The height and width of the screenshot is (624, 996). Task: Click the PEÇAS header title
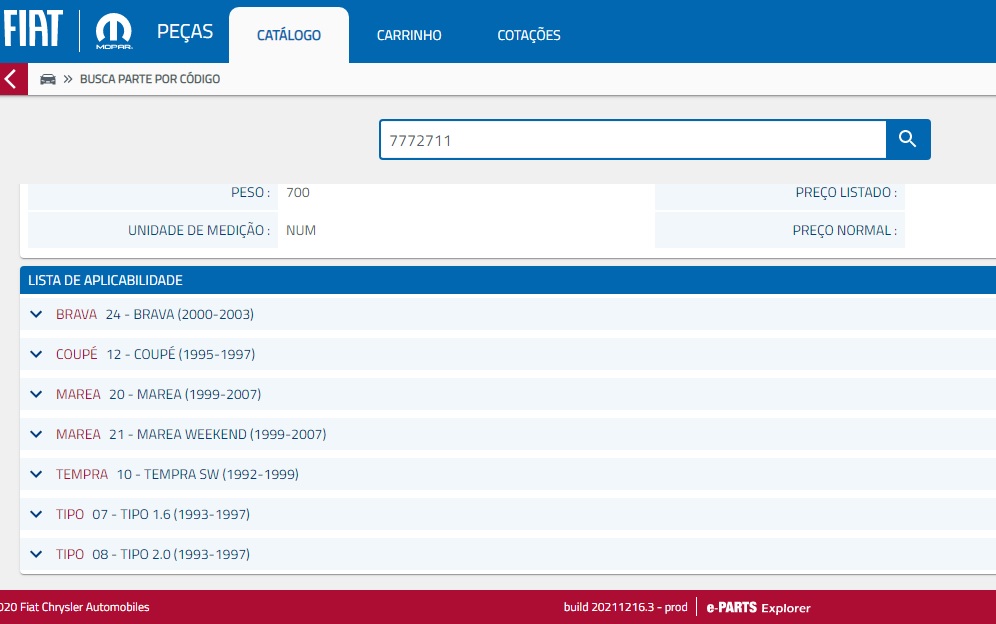pos(185,31)
